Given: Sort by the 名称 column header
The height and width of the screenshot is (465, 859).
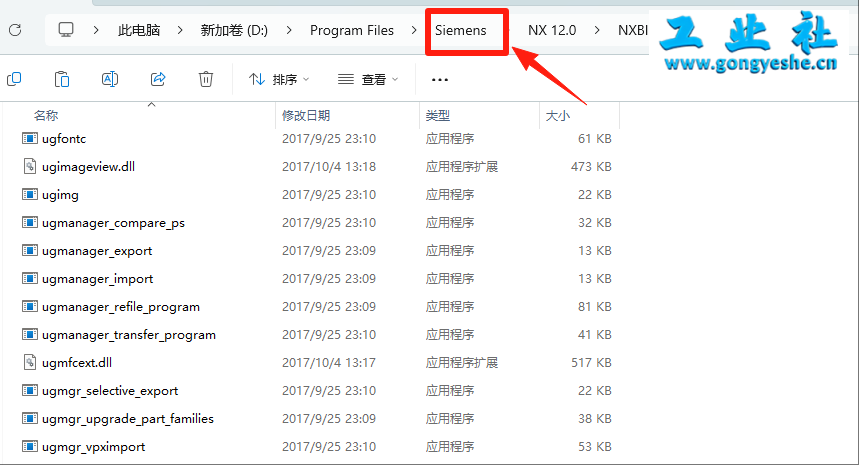Looking at the screenshot, I should click(46, 116).
